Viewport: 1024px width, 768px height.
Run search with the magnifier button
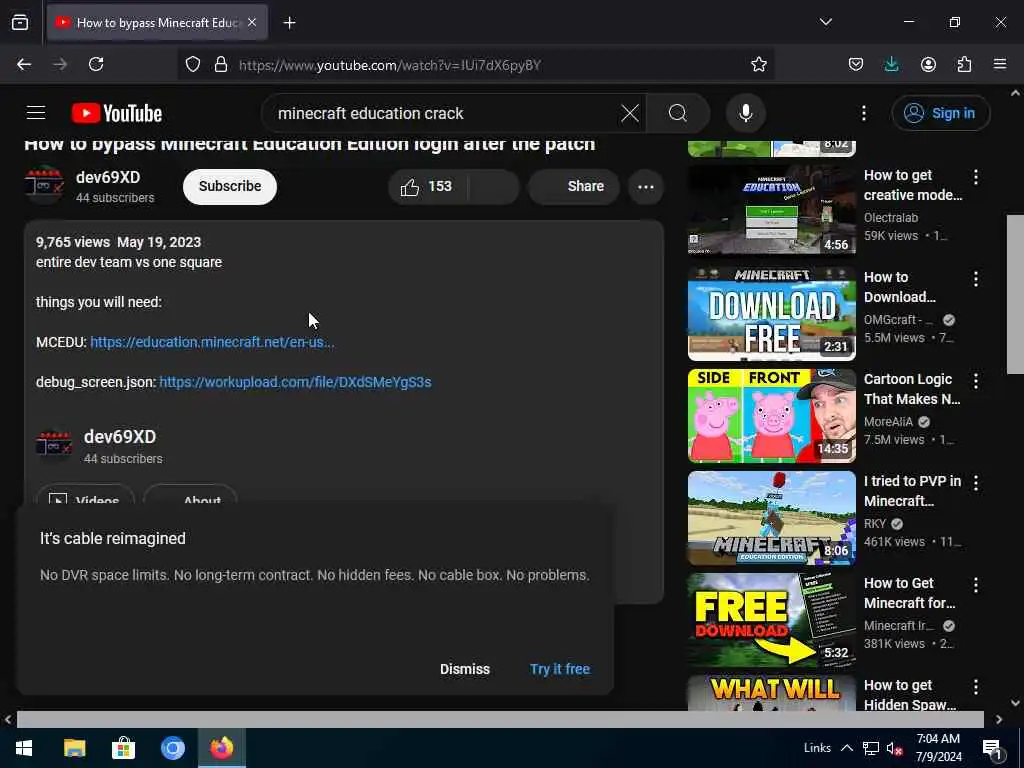(x=678, y=113)
